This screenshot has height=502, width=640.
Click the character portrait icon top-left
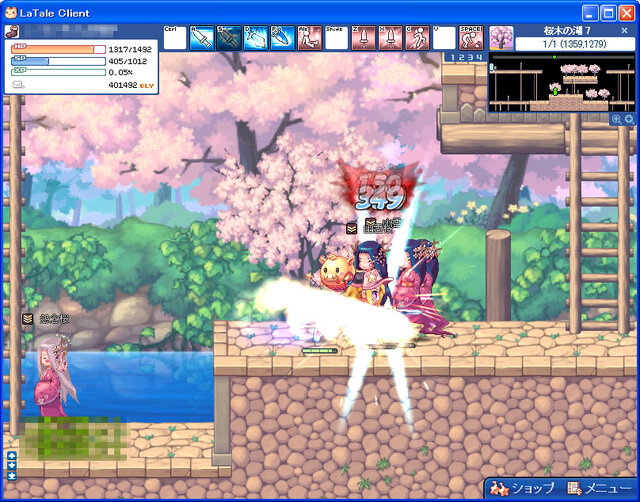[x=10, y=32]
